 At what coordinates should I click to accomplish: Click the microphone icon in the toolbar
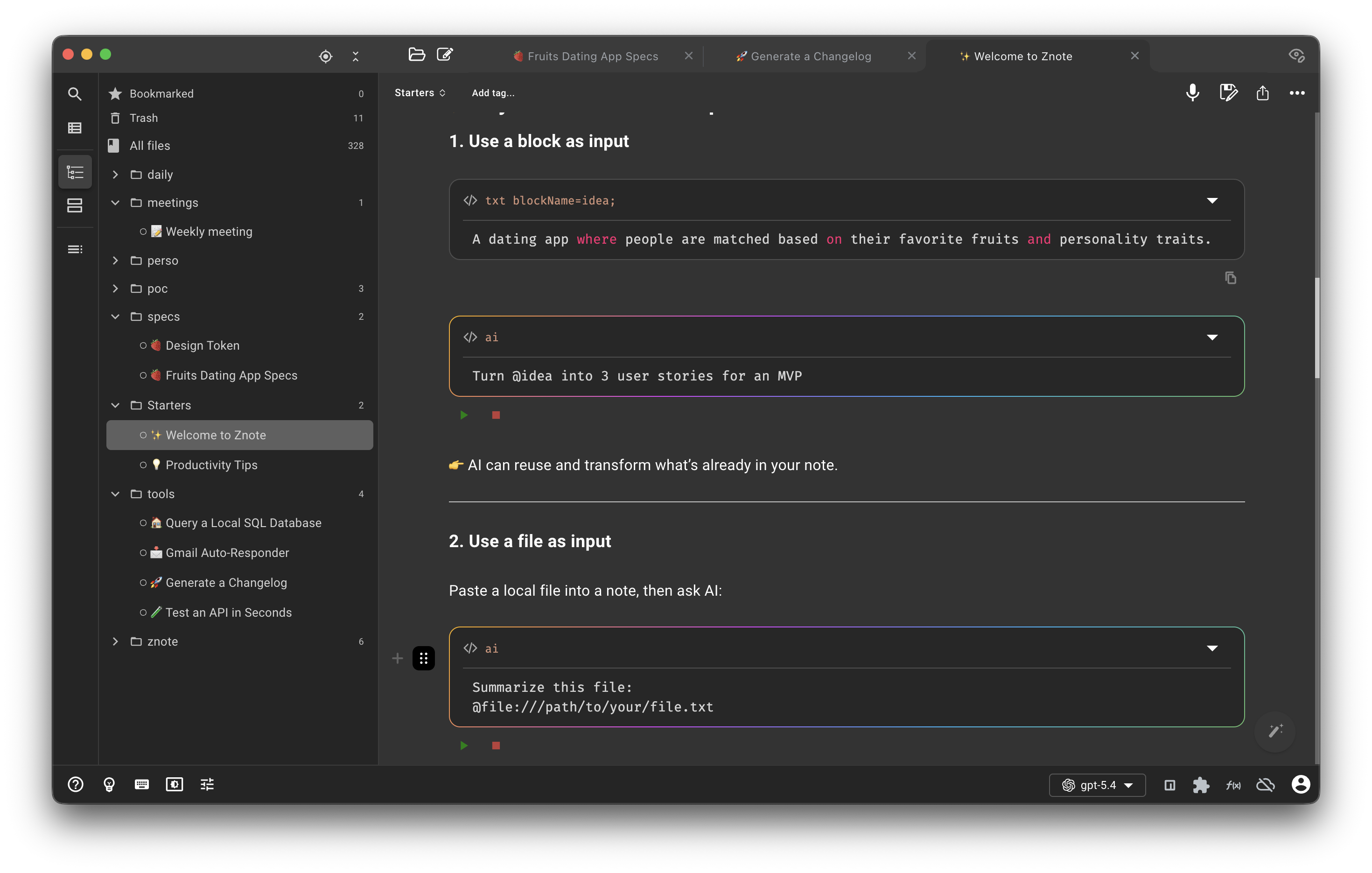click(1192, 92)
